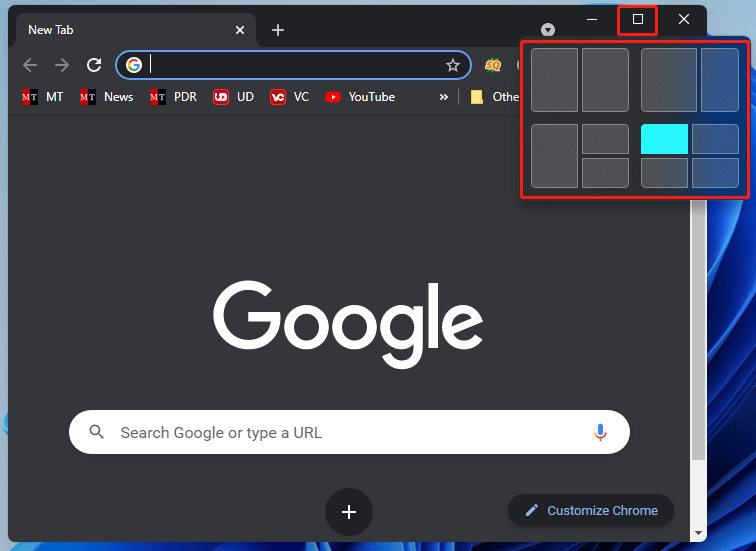Snap window to narrow right zone of uneven split
This screenshot has width=756, height=551.
point(720,80)
